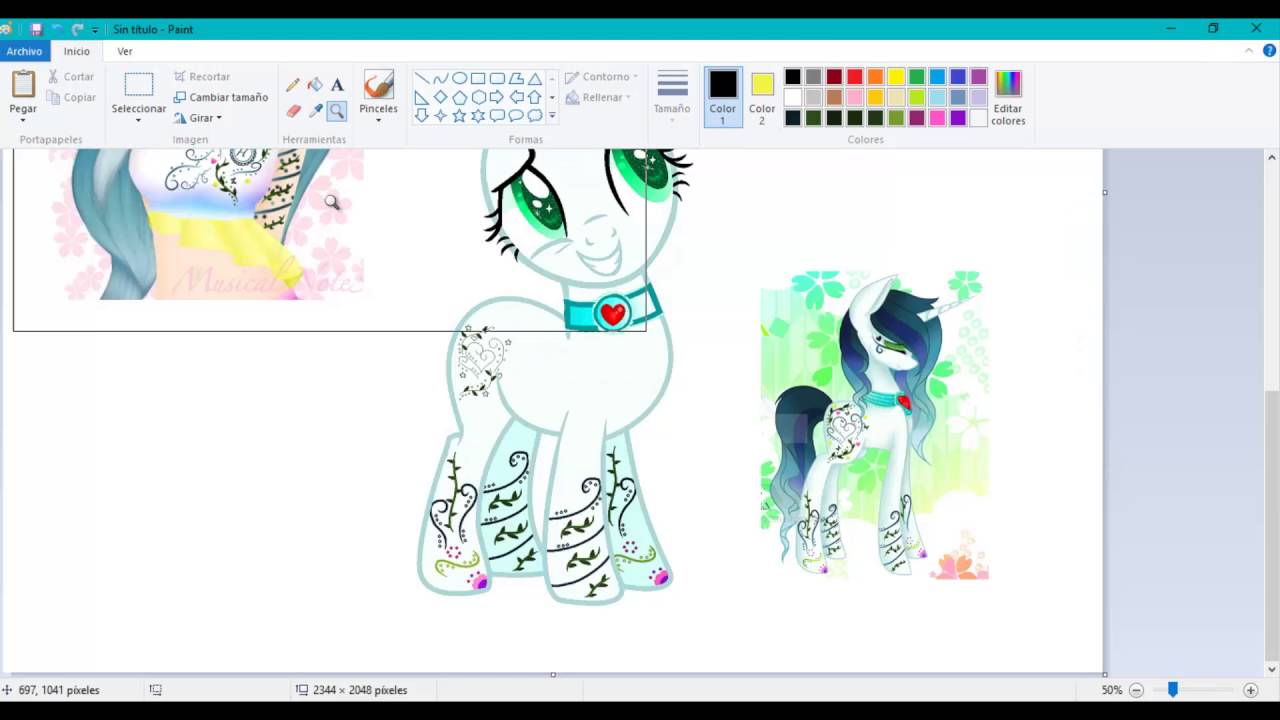1280x720 pixels.
Task: Open the Girar rotate dropdown
Action: (x=197, y=118)
